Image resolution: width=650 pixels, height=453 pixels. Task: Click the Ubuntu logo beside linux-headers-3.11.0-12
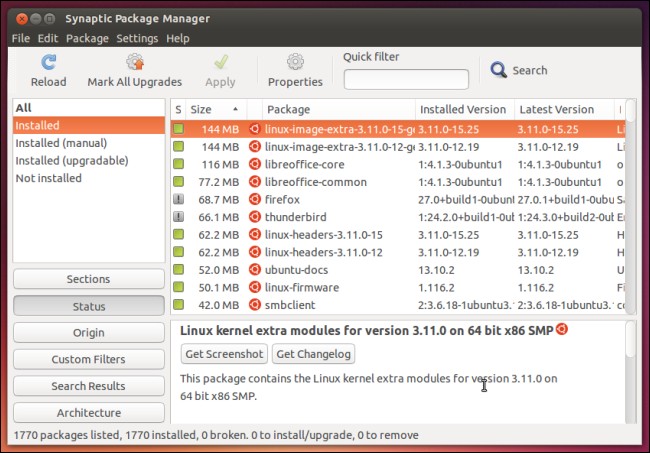pos(254,252)
